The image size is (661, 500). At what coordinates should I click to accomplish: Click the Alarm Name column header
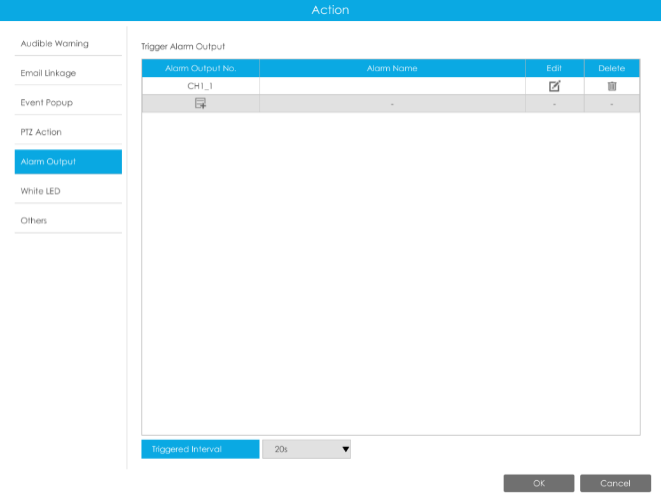(x=392, y=68)
